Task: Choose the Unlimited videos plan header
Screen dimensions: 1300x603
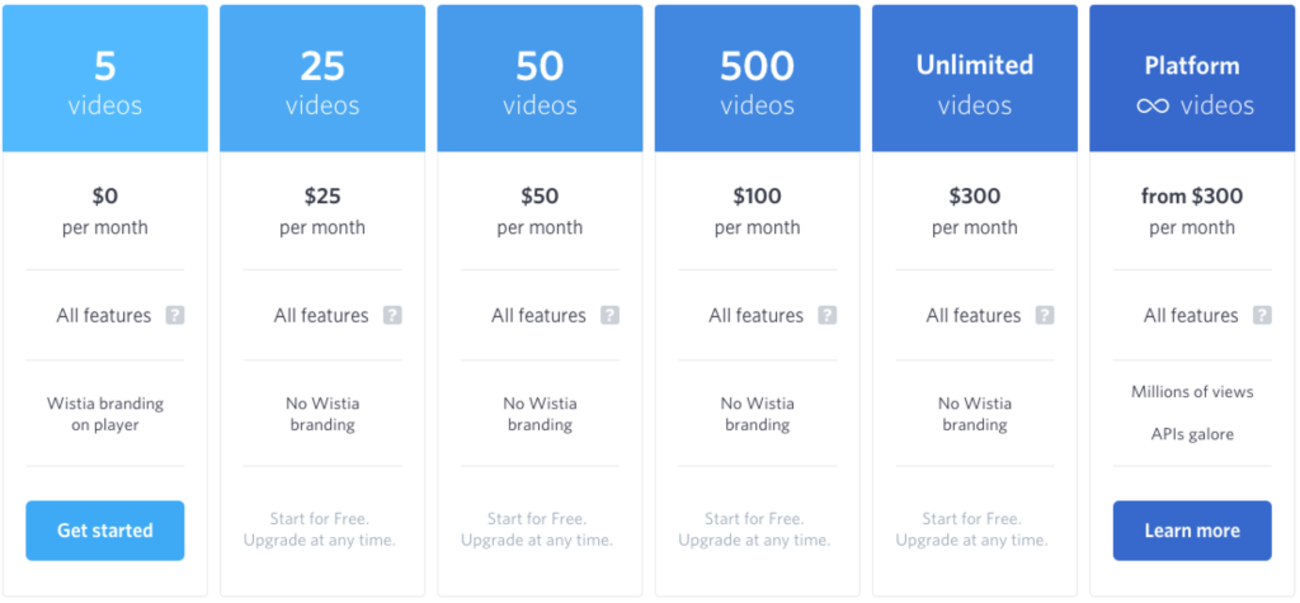Action: pos(975,79)
